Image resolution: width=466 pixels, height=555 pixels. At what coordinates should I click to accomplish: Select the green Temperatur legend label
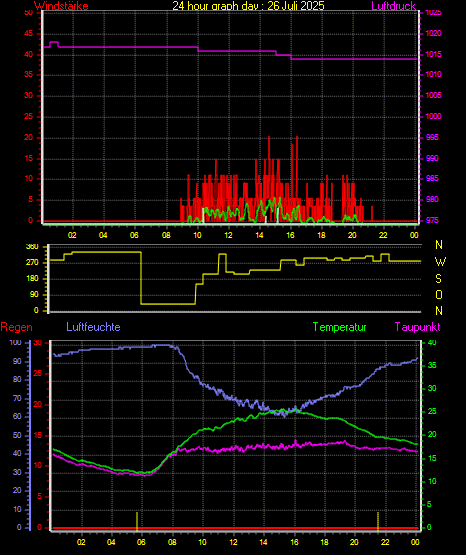coord(339,327)
